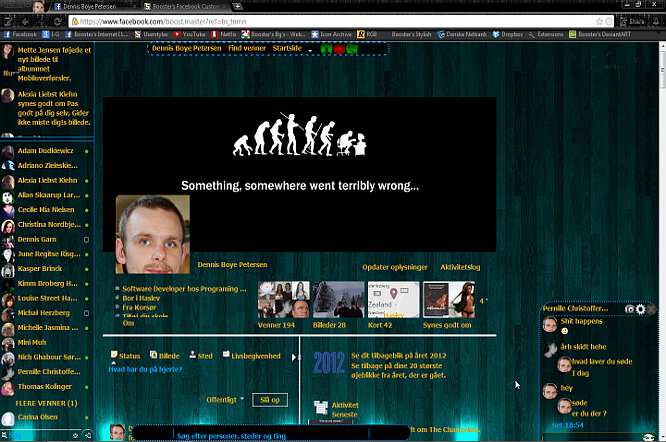Open chat with Carina Olsen
The image size is (666, 442).
(x=45, y=417)
